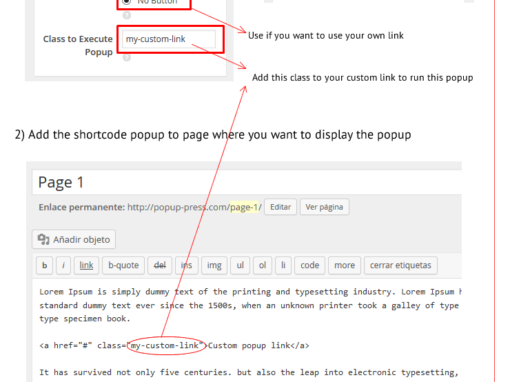
Task: Click 'Use if you want to use your own link' text
Action: point(326,36)
